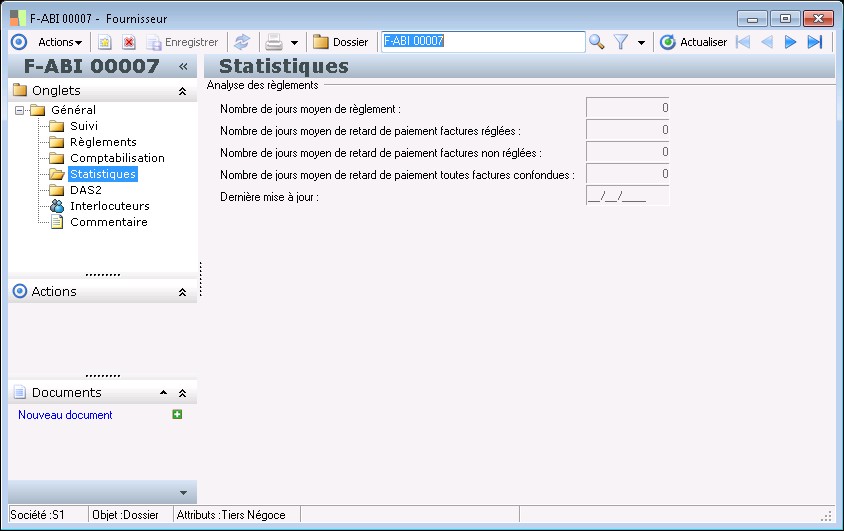Click the Attributs :Tiers Négoce status entry
Viewport: 844px width, 531px height.
(x=231, y=515)
